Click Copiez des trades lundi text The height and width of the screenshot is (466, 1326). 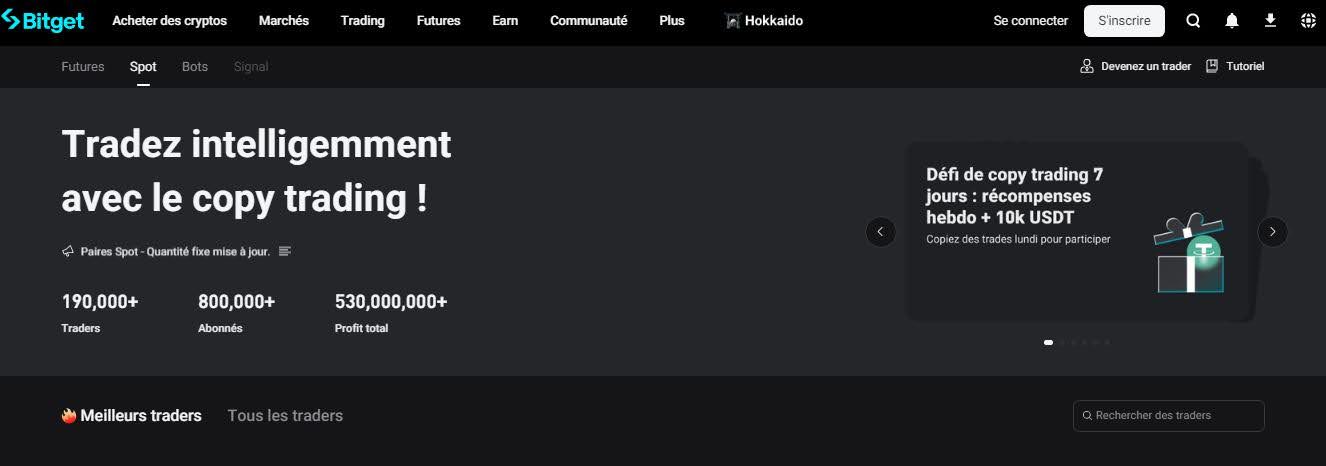(1018, 239)
